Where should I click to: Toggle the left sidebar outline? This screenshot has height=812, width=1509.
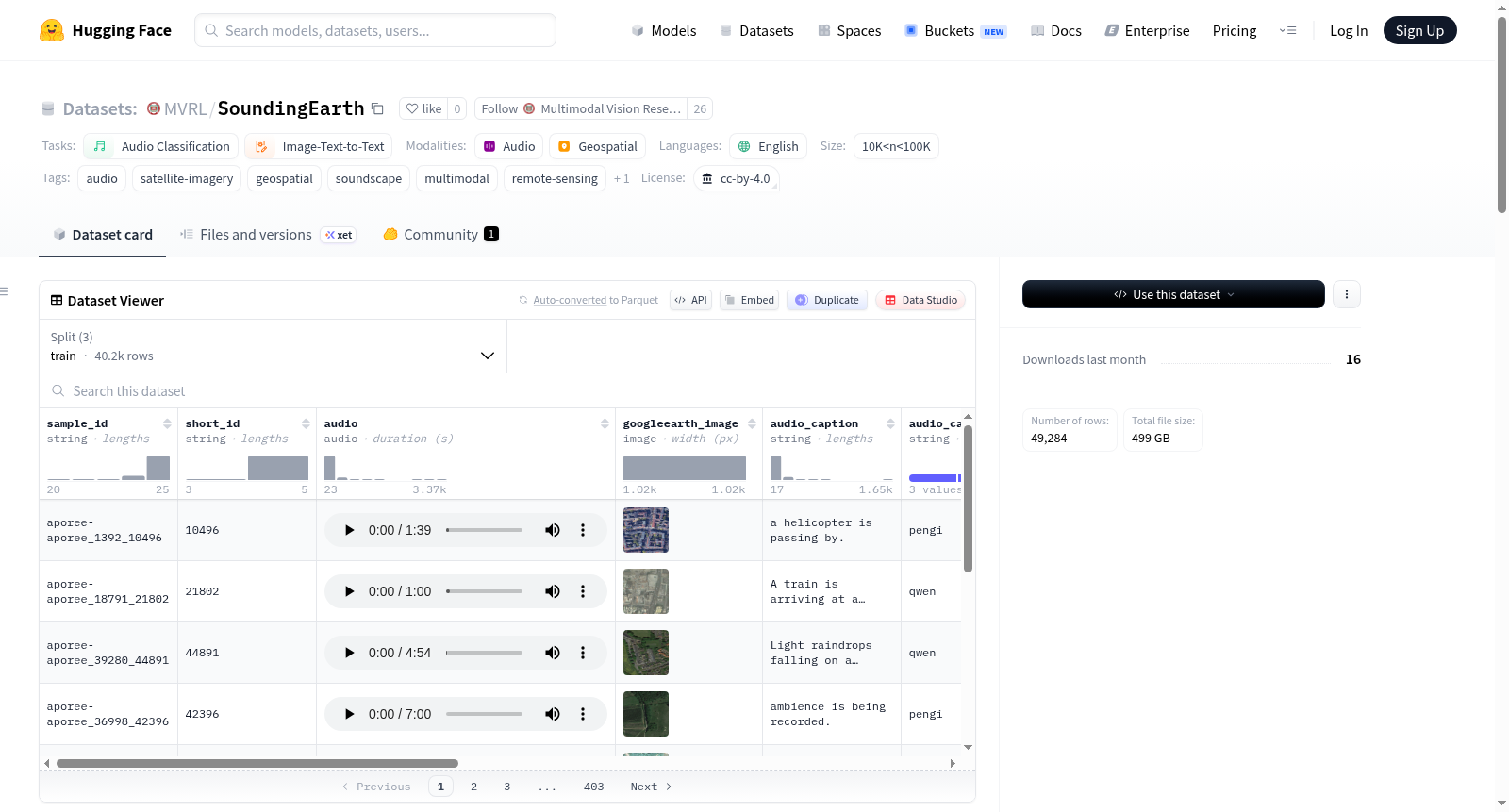pyautogui.click(x=4, y=291)
